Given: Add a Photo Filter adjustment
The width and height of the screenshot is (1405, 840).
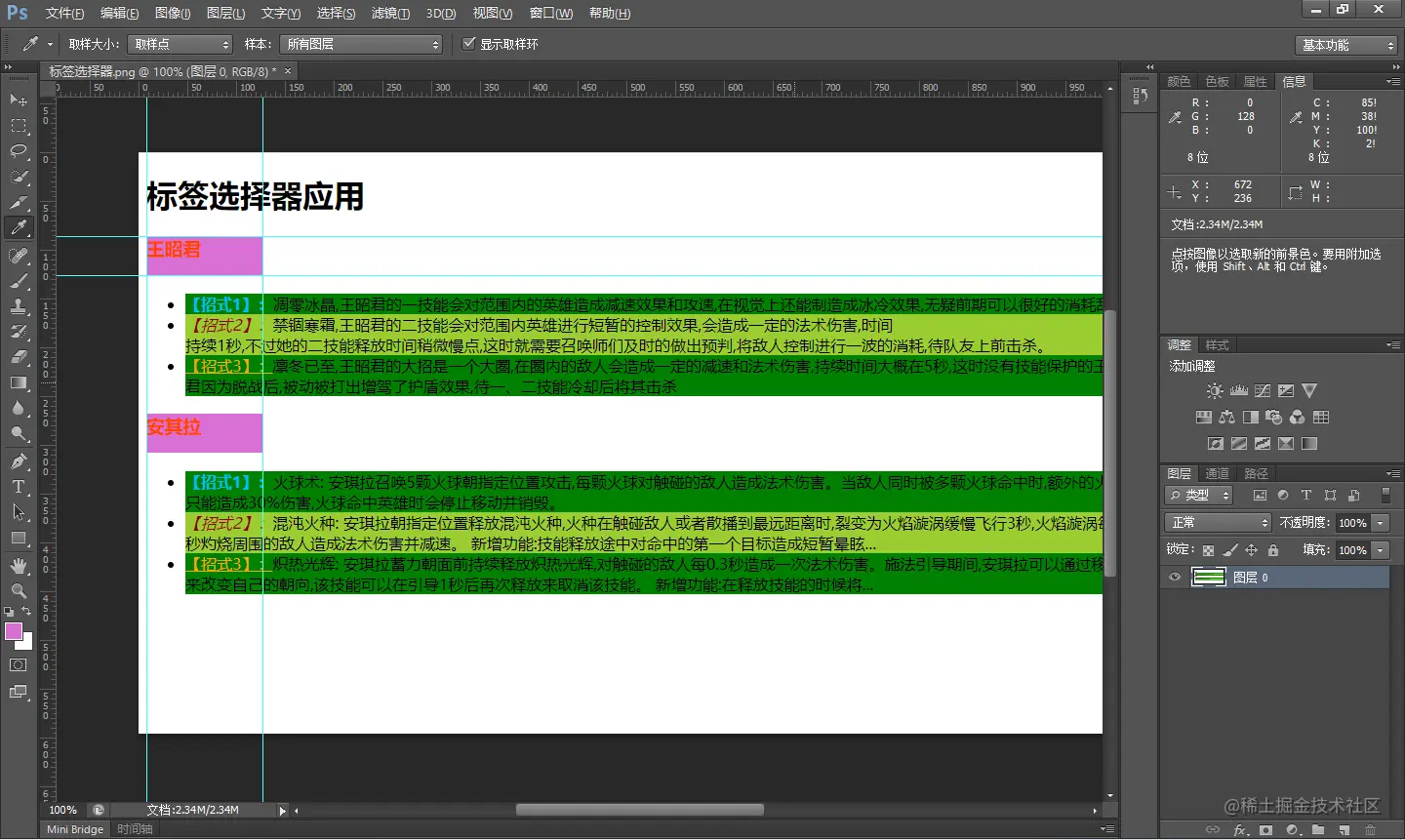Looking at the screenshot, I should click(x=1274, y=417).
